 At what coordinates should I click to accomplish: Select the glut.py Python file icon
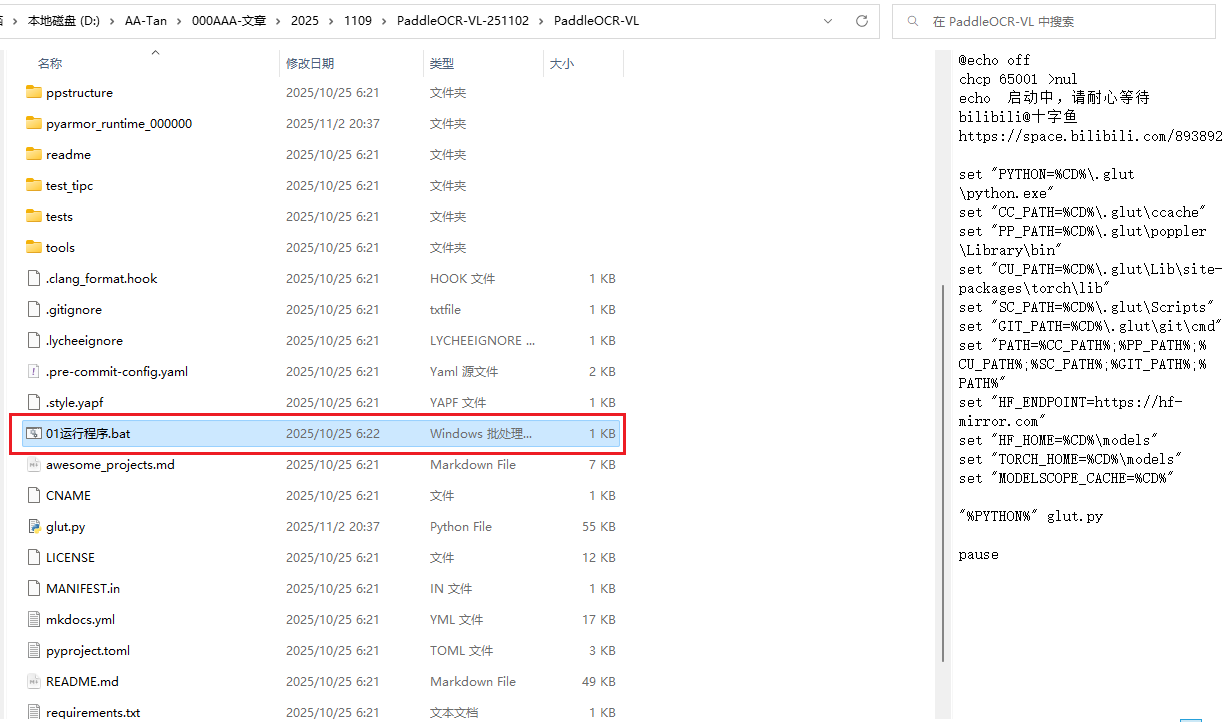pyautogui.click(x=34, y=527)
